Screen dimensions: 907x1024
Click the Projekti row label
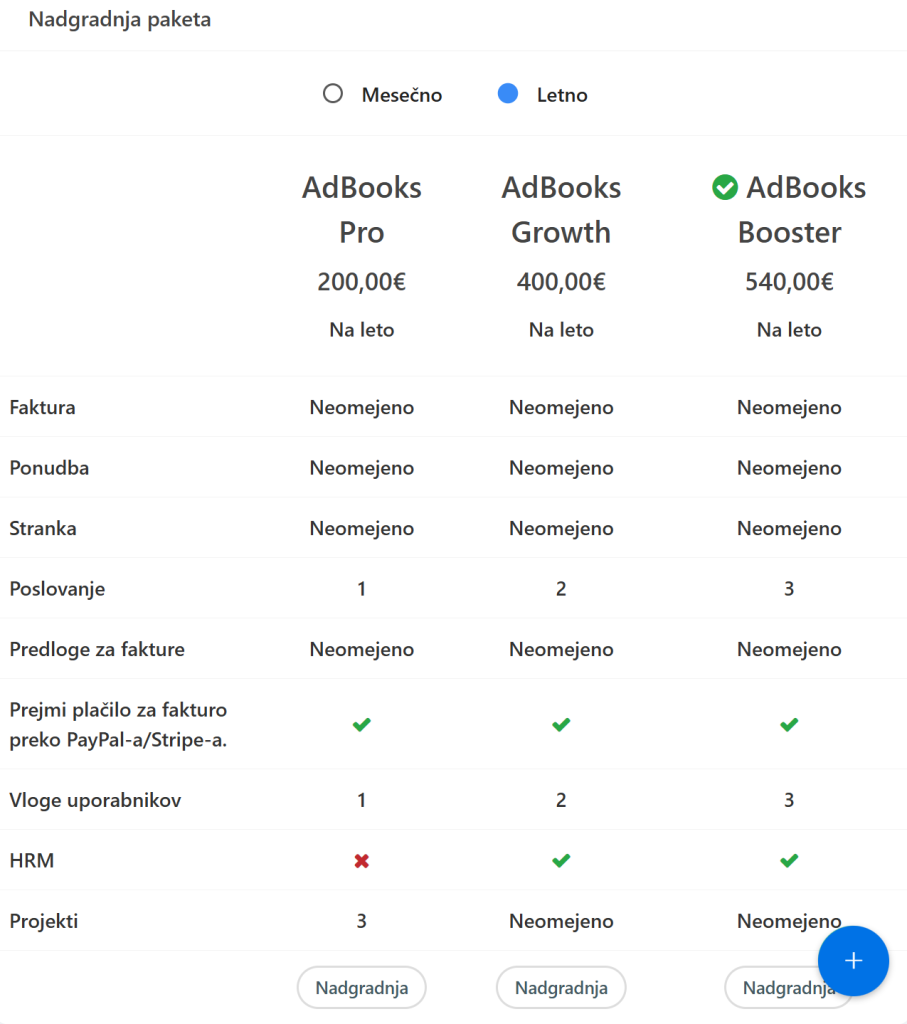[x=44, y=921]
